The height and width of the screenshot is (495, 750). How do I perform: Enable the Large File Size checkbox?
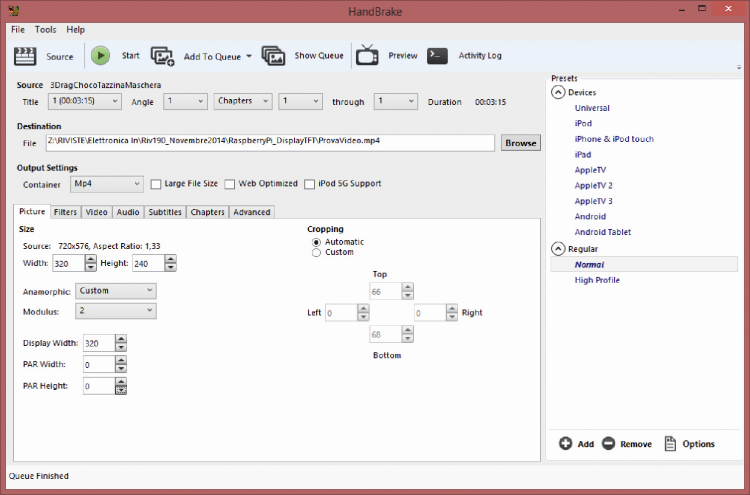coord(156,184)
